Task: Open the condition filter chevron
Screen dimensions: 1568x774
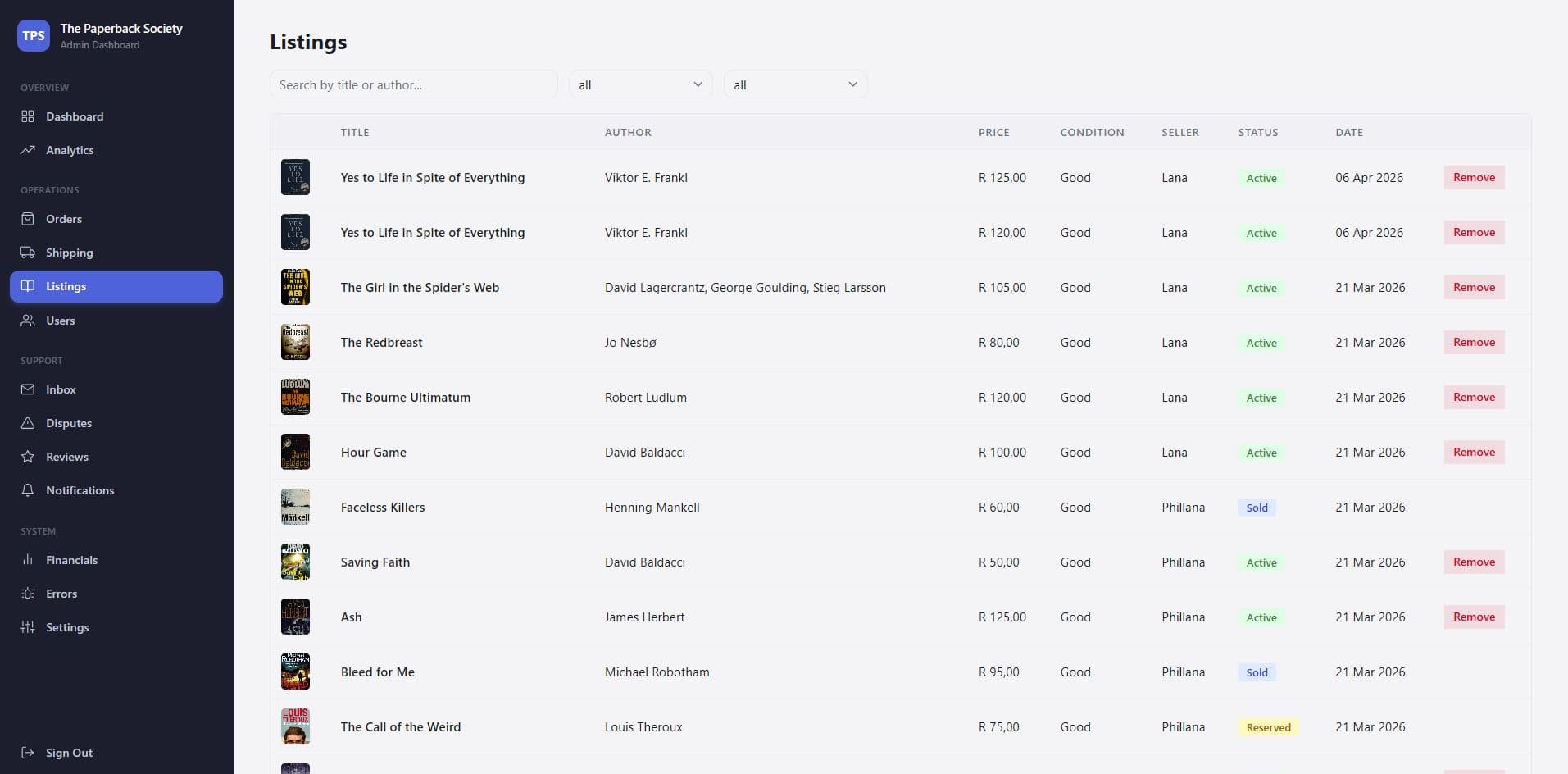Action: click(x=852, y=84)
